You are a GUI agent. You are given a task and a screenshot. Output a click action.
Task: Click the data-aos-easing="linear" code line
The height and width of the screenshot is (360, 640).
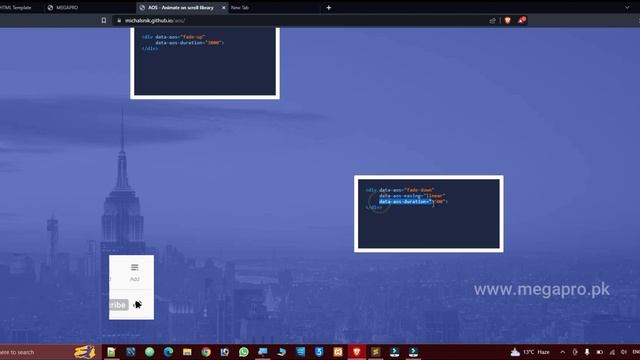pos(412,196)
